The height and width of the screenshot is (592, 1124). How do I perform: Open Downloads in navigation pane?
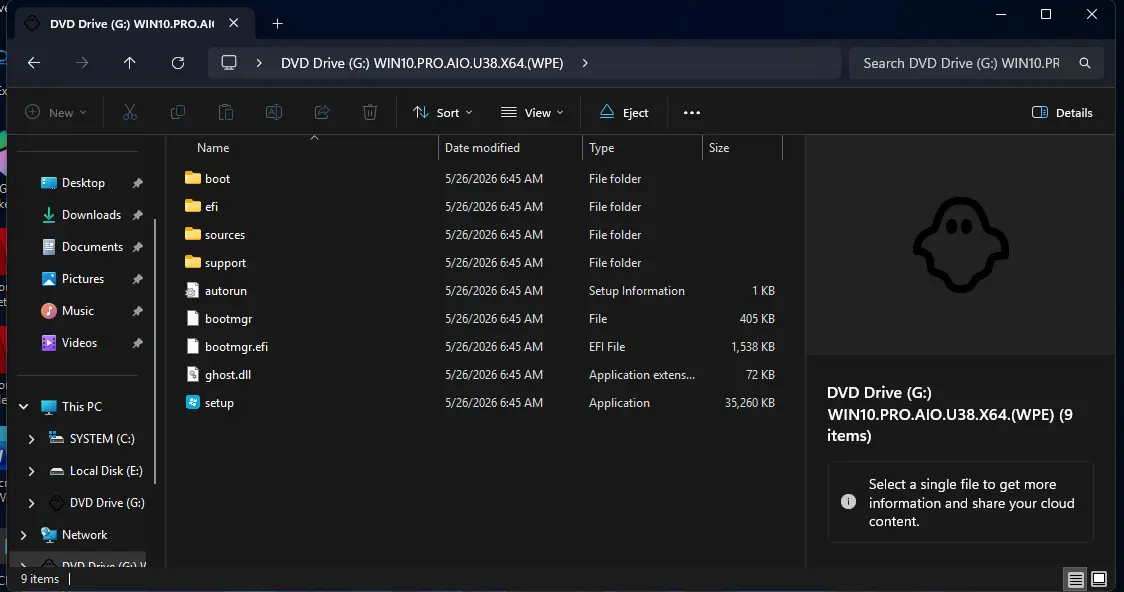point(91,215)
